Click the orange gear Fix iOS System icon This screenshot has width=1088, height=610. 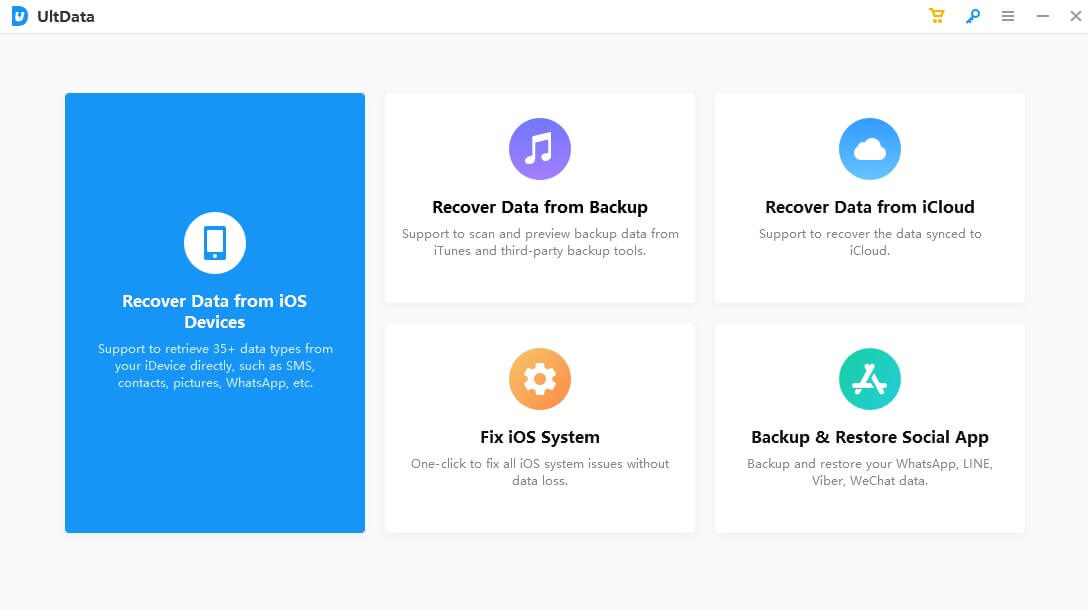click(539, 378)
